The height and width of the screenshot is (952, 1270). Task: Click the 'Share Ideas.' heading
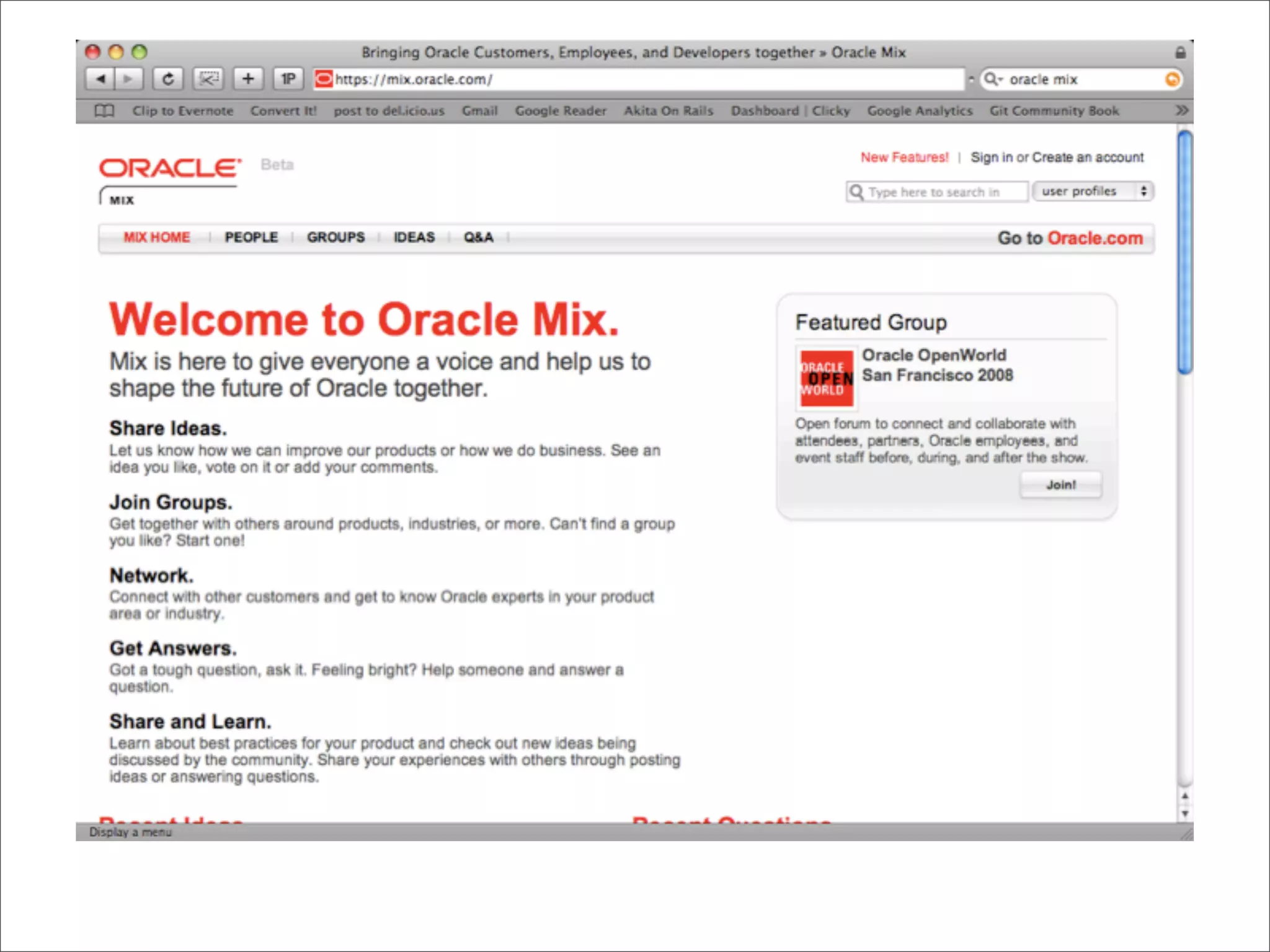pos(168,428)
